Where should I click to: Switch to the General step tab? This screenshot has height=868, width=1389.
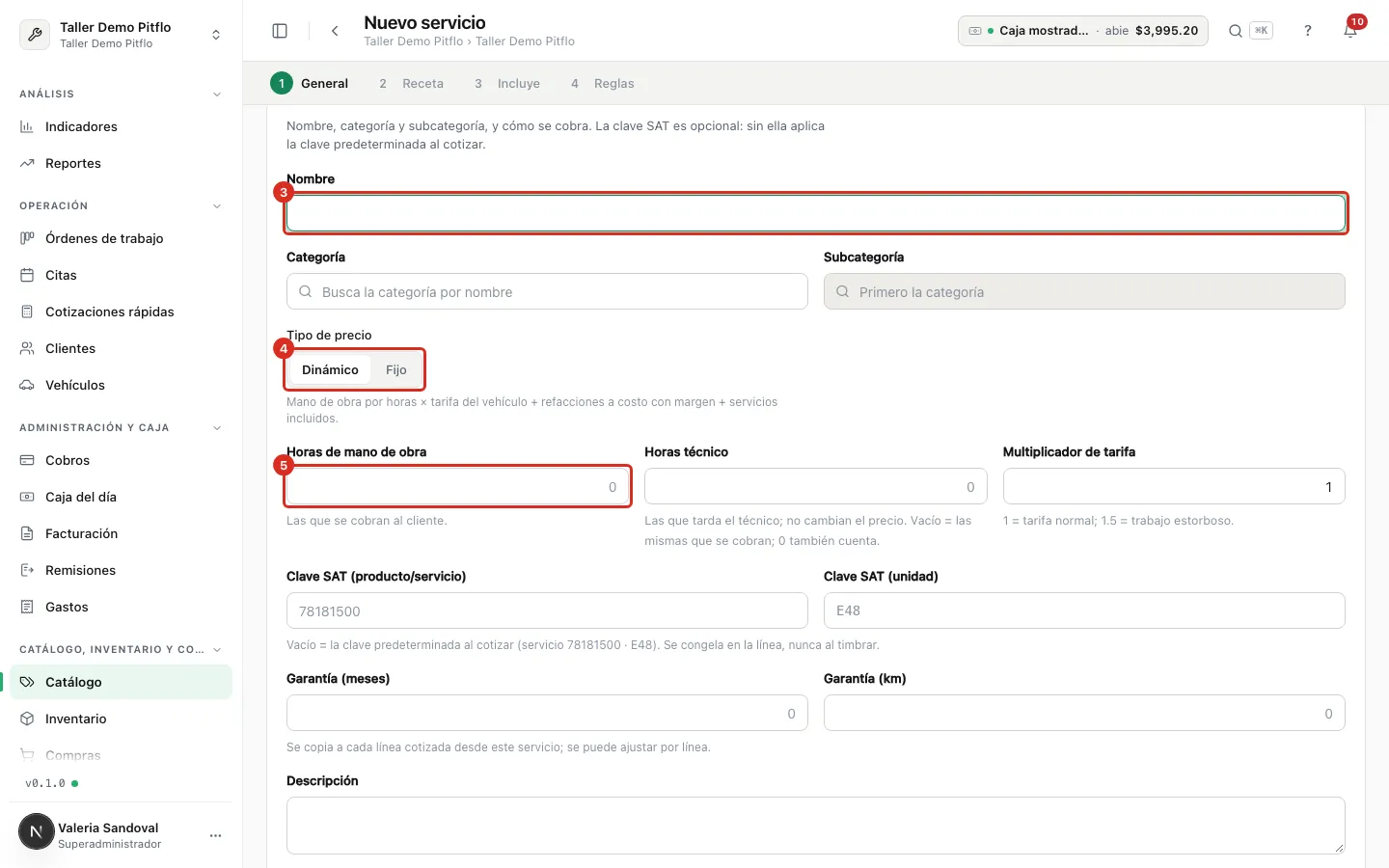point(310,83)
